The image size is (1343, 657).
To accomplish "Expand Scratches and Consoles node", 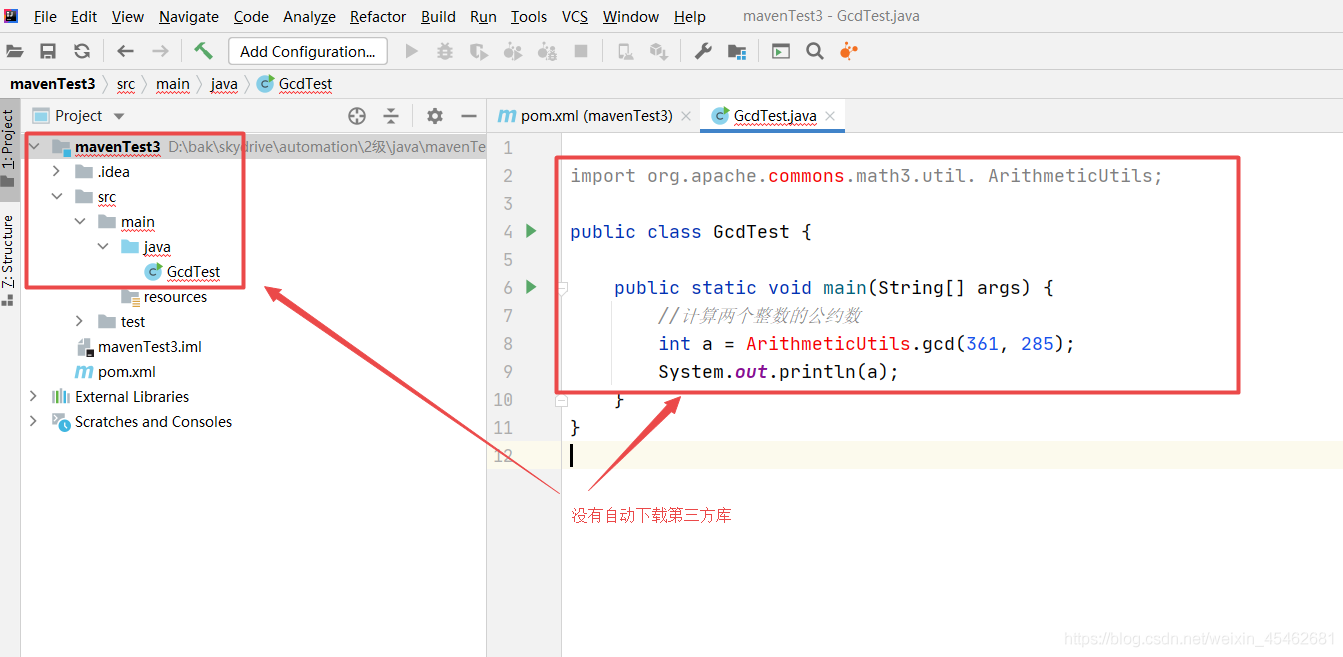I will (34, 422).
